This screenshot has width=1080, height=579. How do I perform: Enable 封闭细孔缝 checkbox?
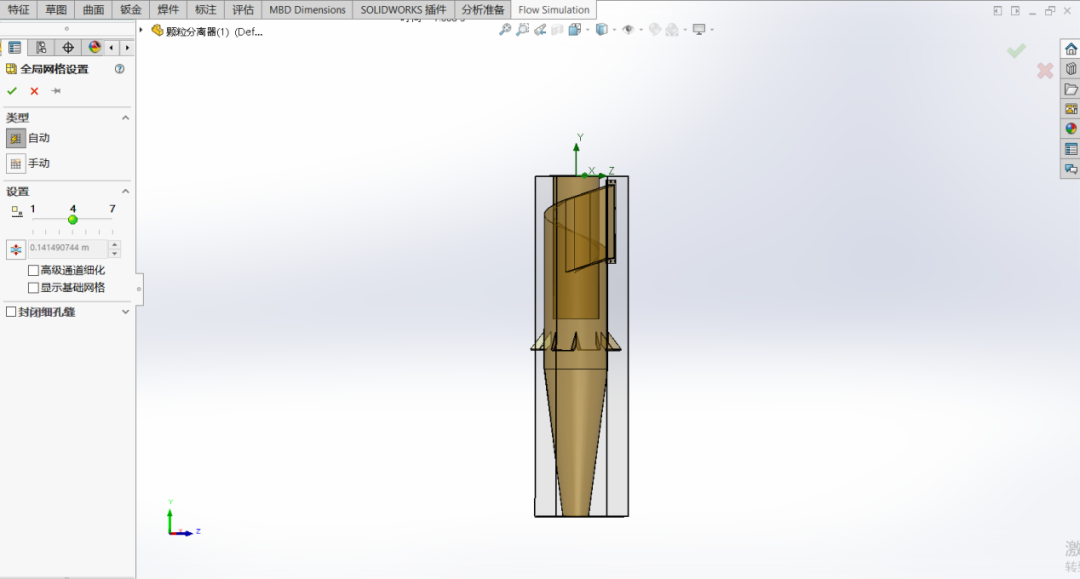click(11, 312)
